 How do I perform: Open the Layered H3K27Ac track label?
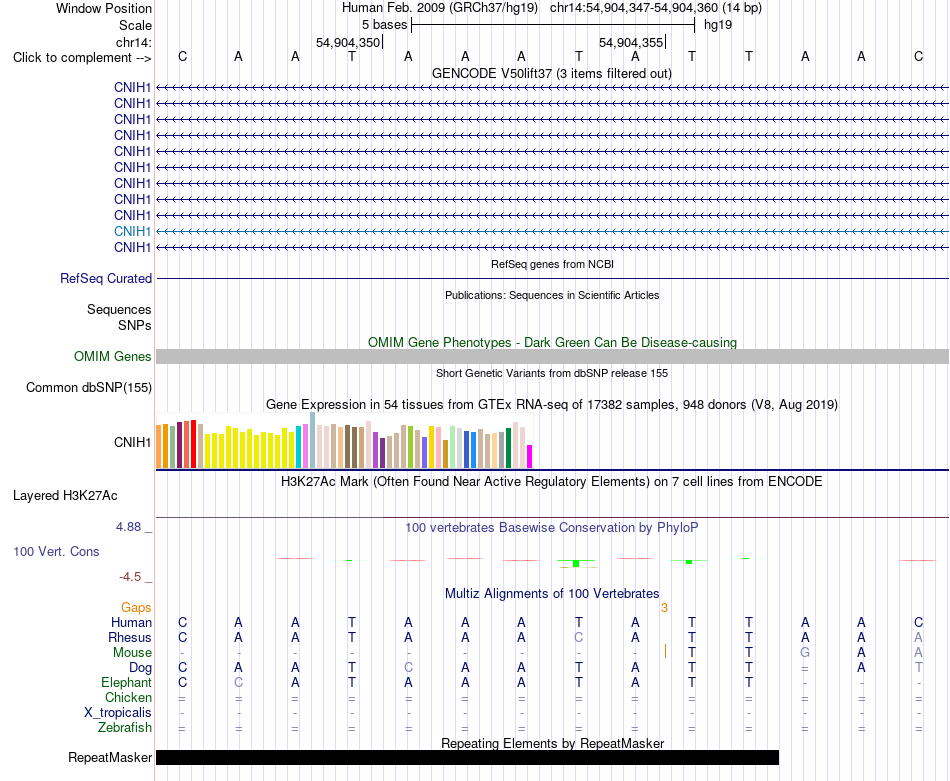65,496
